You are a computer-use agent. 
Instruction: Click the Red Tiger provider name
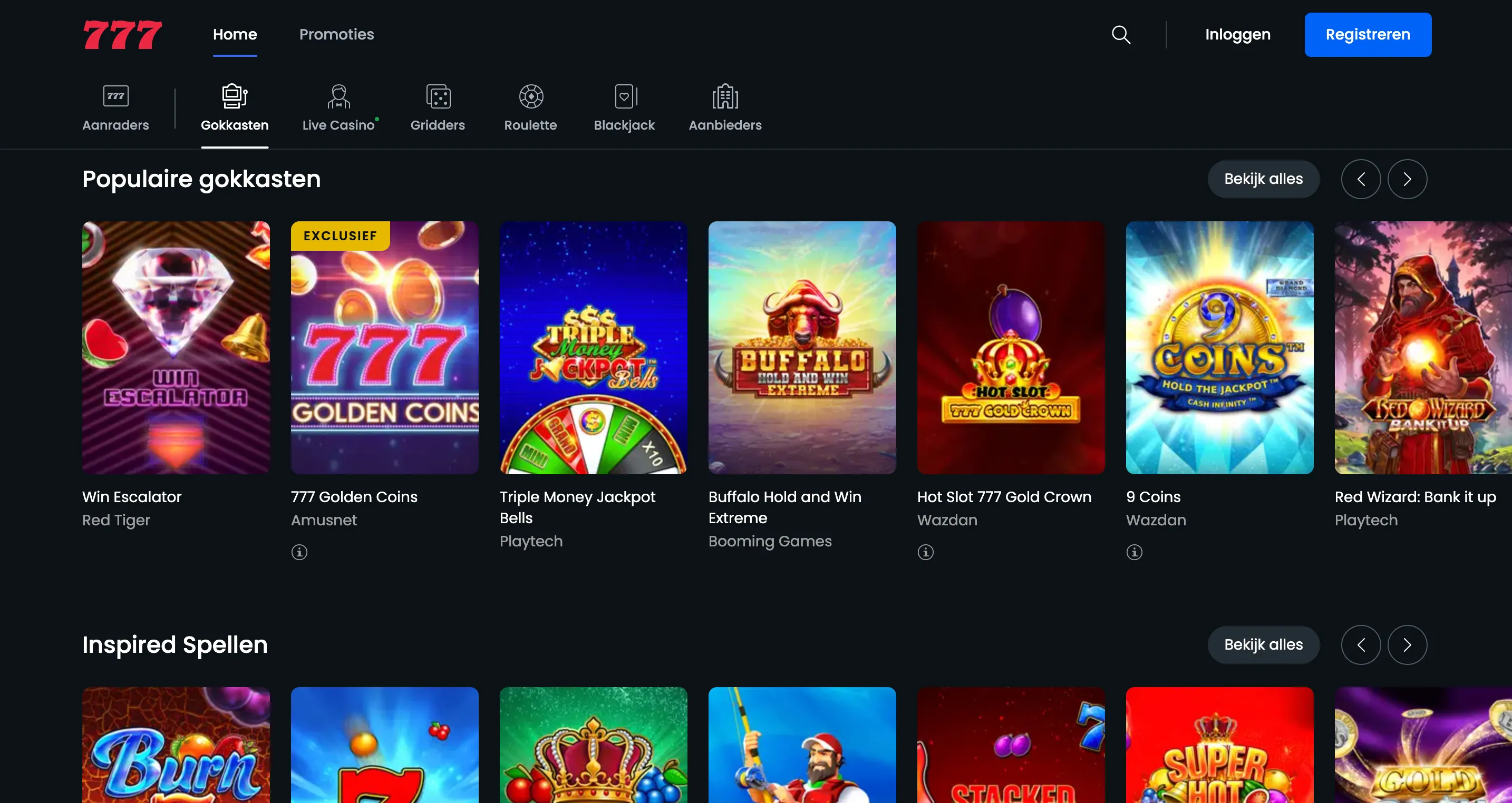click(x=116, y=520)
